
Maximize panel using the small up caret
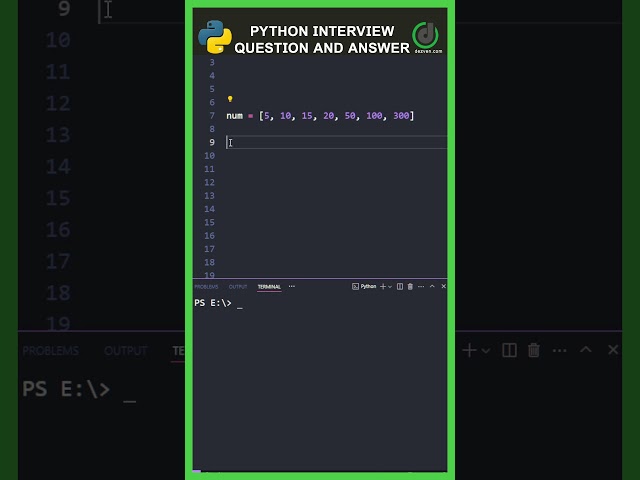click(432, 287)
